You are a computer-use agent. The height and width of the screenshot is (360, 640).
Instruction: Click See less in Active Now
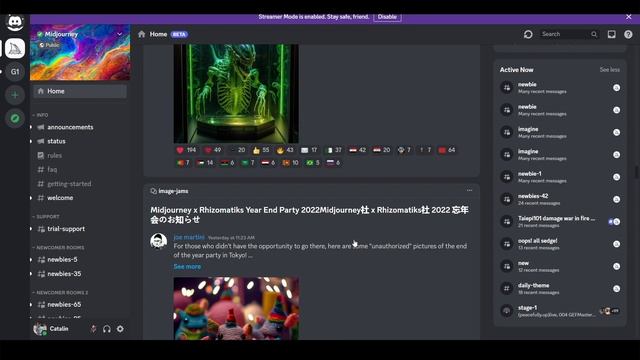609,70
